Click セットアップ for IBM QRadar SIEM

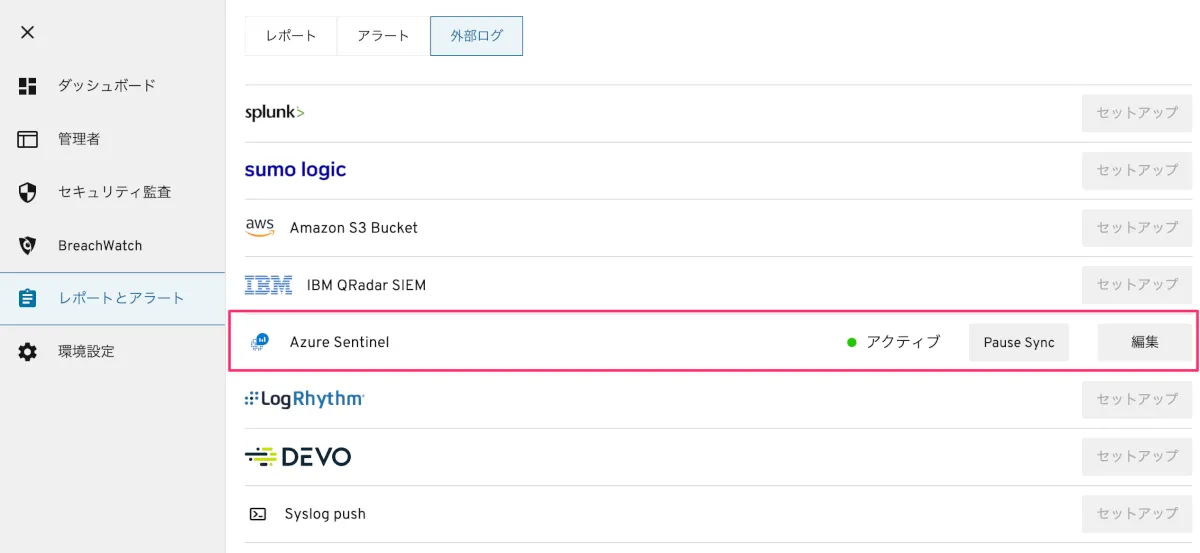(1137, 285)
